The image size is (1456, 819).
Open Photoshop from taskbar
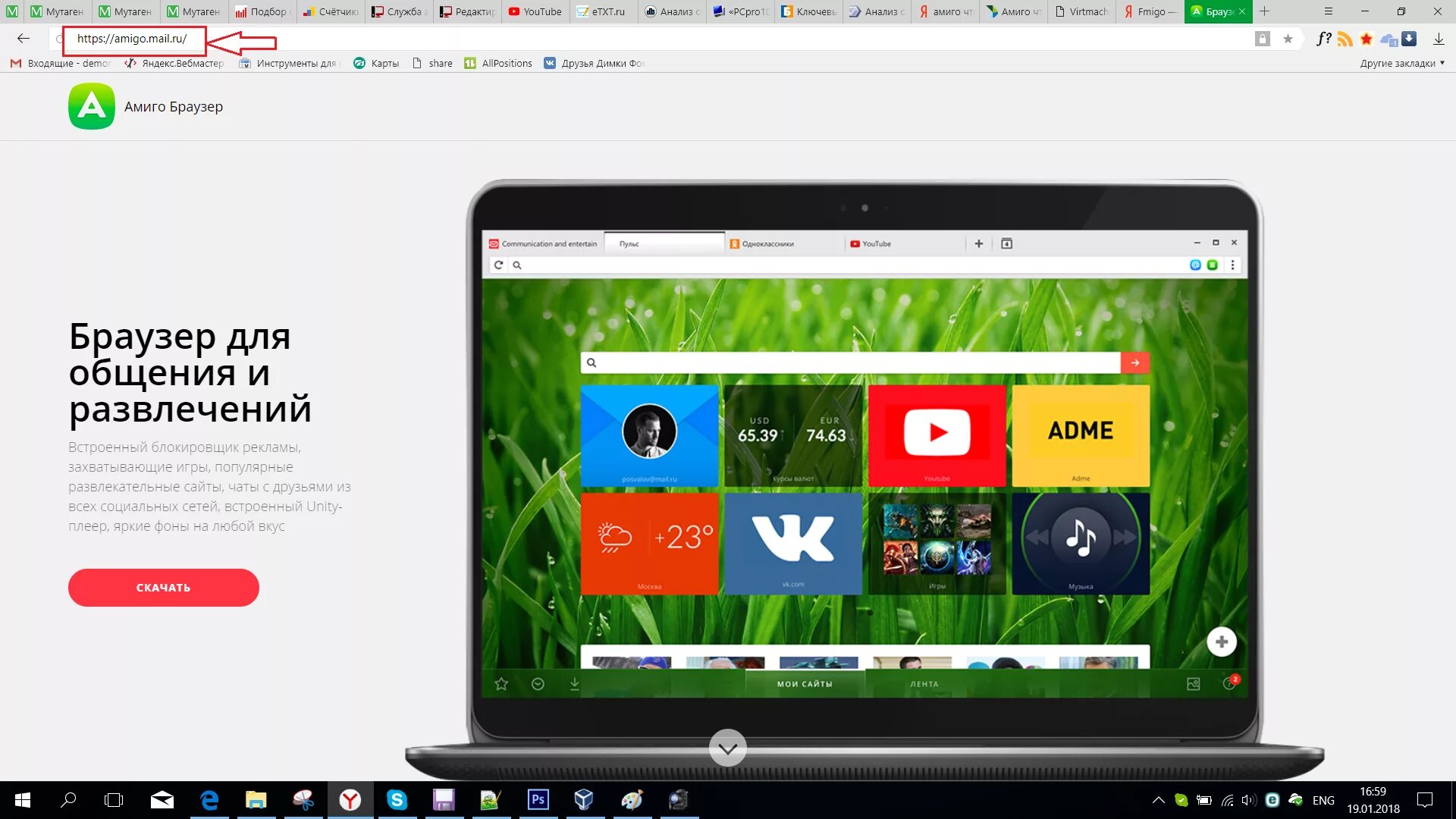[538, 800]
